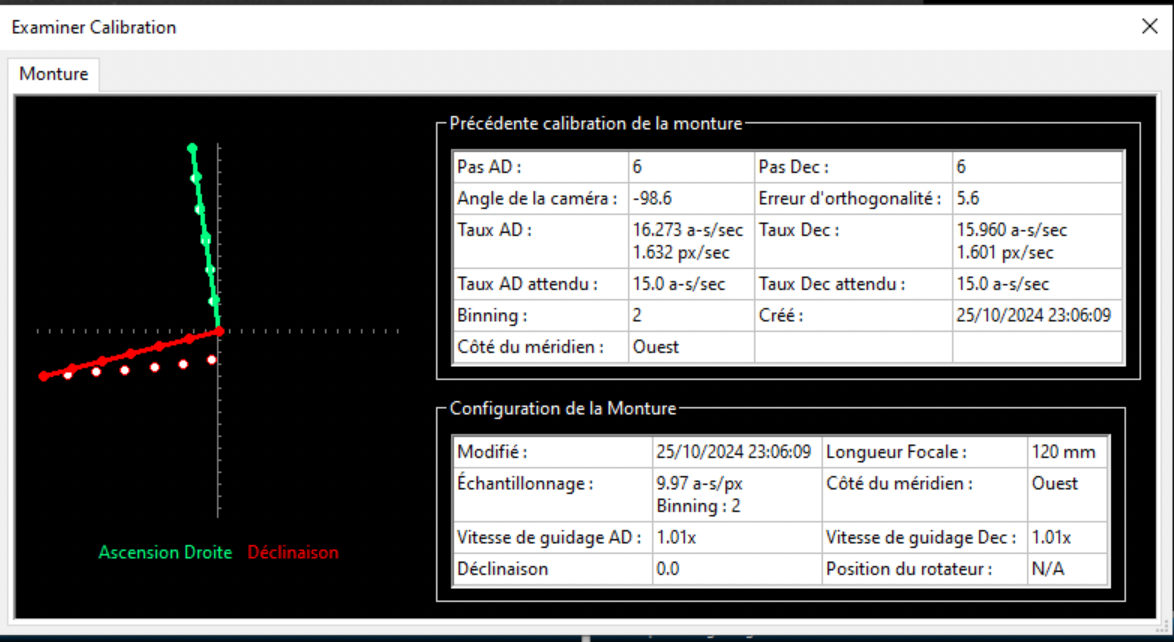Select the Monture tab
This screenshot has width=1174, height=642.
point(54,74)
